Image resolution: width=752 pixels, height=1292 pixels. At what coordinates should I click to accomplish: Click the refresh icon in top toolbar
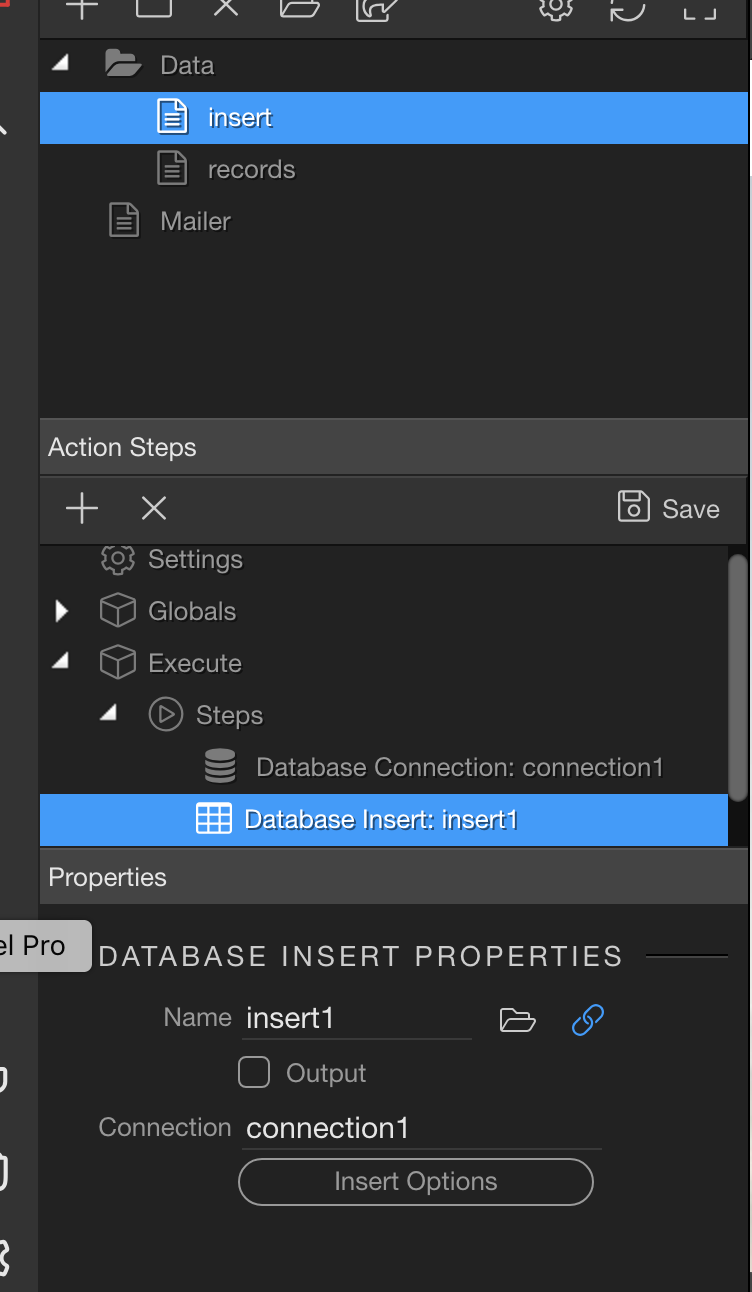(x=628, y=8)
